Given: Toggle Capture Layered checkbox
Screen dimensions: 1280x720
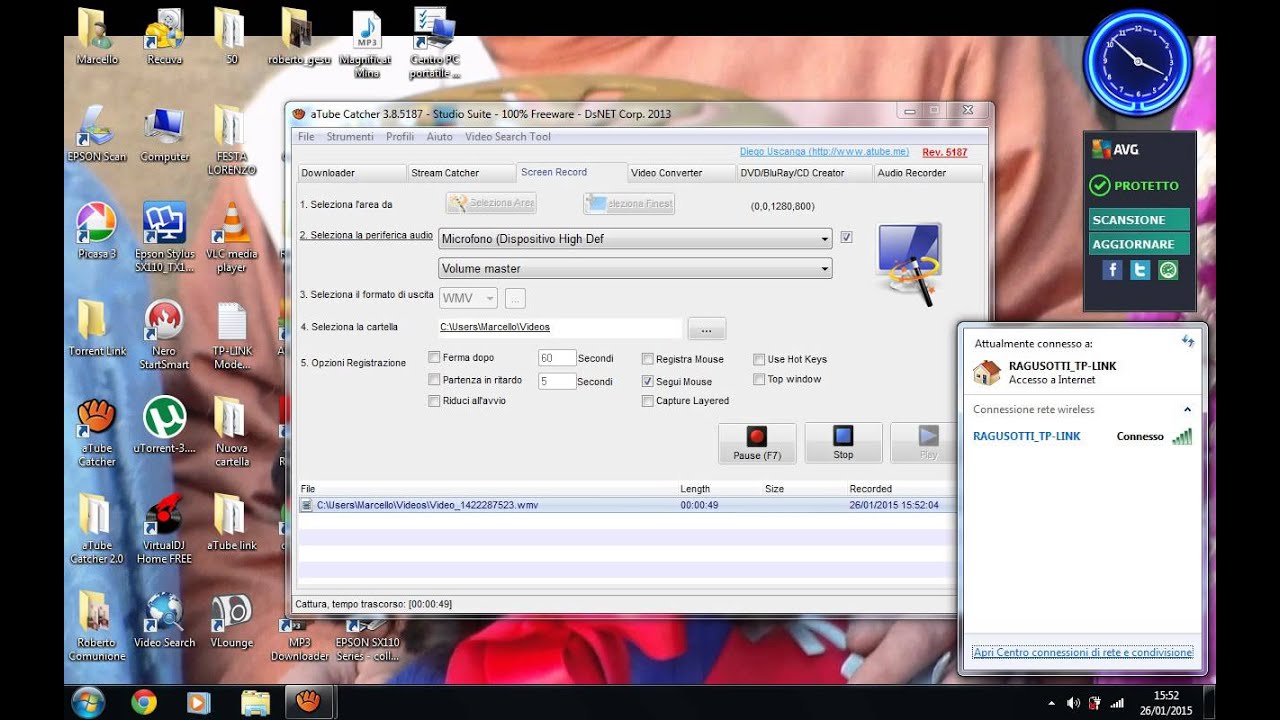Looking at the screenshot, I should tap(648, 401).
